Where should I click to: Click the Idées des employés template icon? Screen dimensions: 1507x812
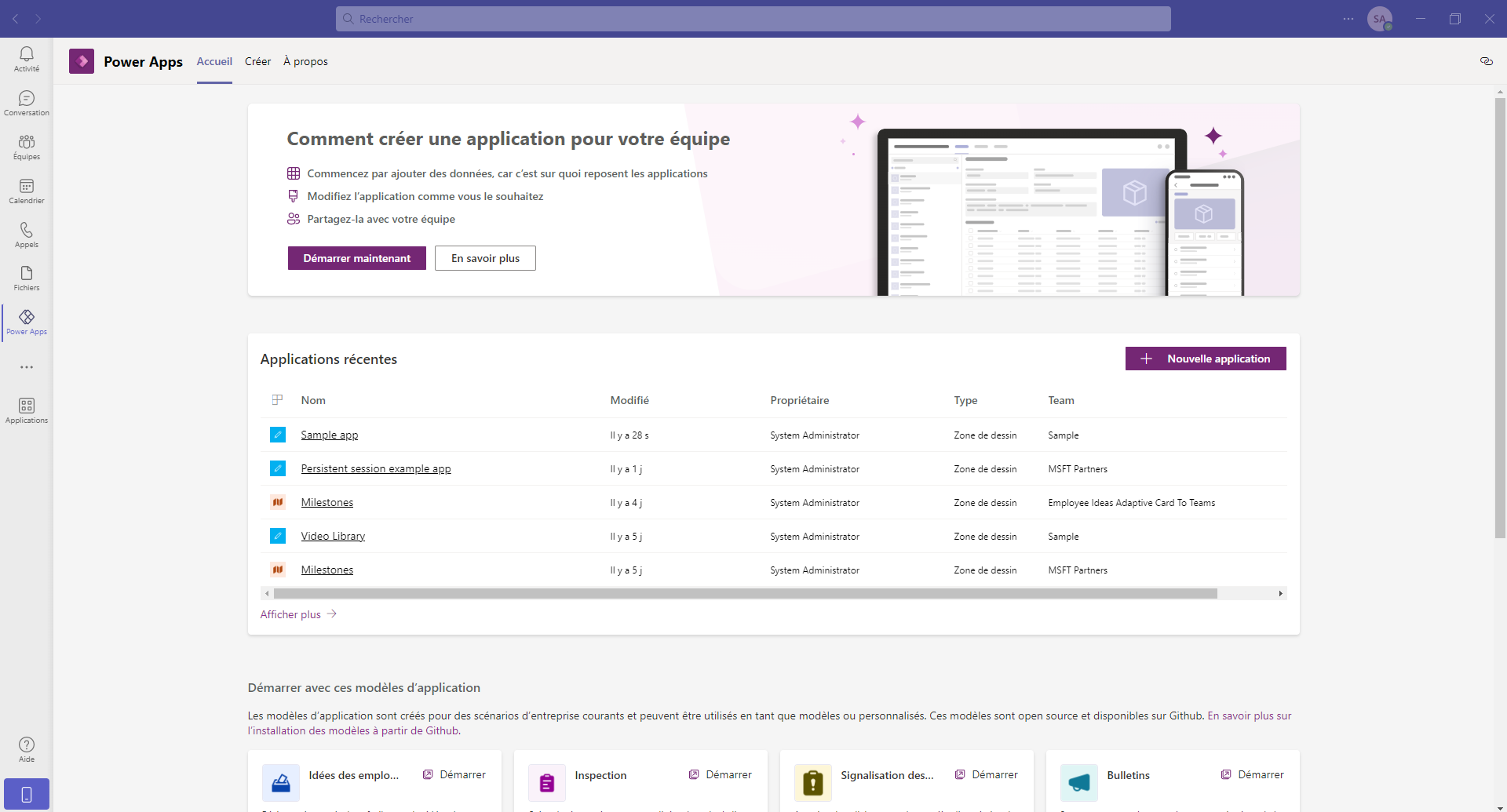click(281, 782)
